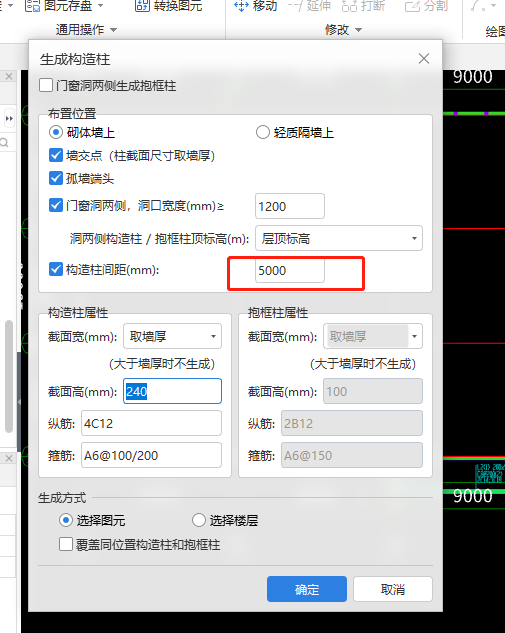The height and width of the screenshot is (633, 505).
Task: Select the 选择图元 radio option
Action: (x=66, y=520)
